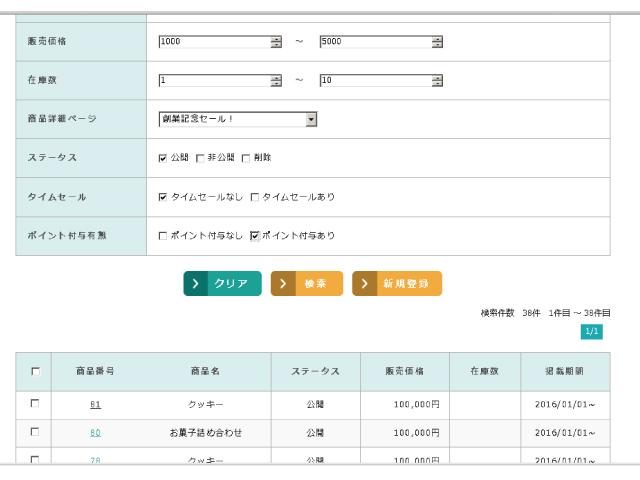Click the 2016/01/01~ date in row 80

[x=565, y=433]
